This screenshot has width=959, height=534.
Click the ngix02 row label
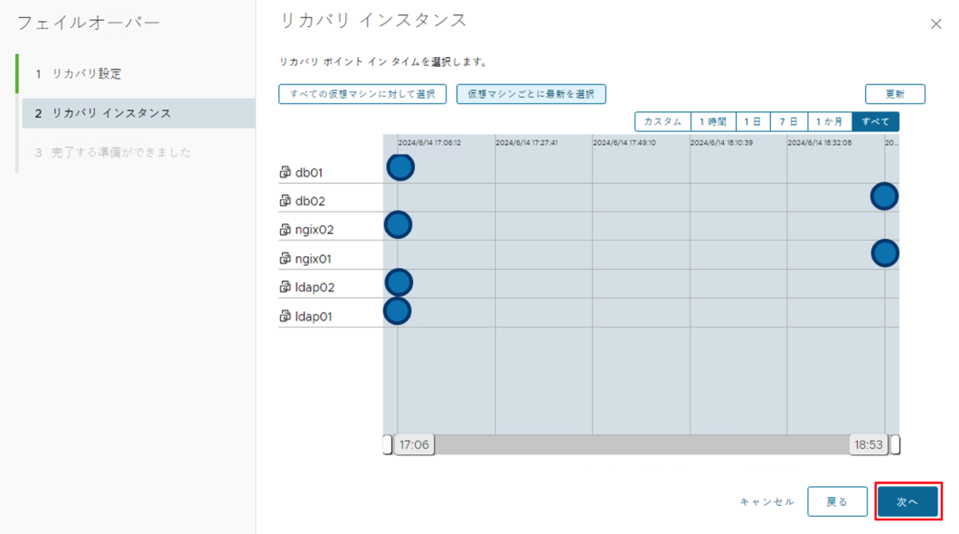[314, 229]
